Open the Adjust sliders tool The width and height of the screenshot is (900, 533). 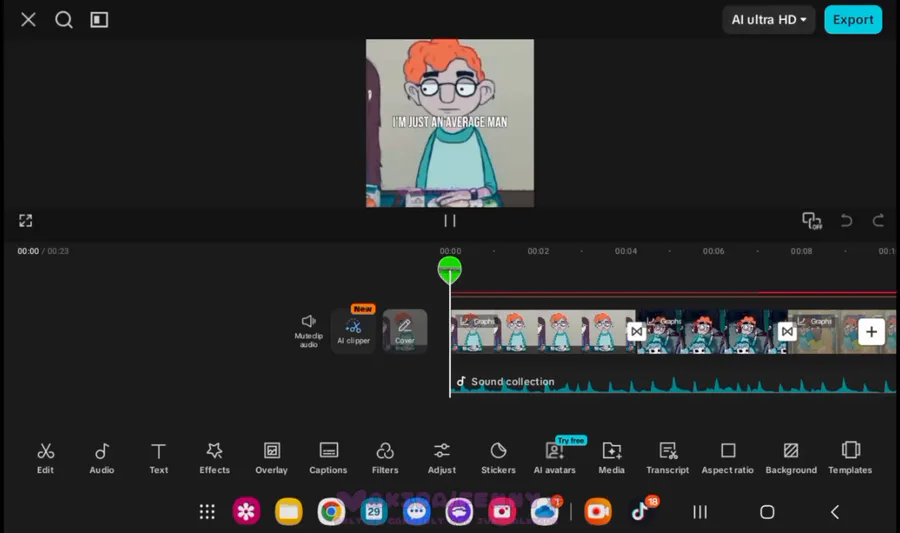tap(441, 458)
